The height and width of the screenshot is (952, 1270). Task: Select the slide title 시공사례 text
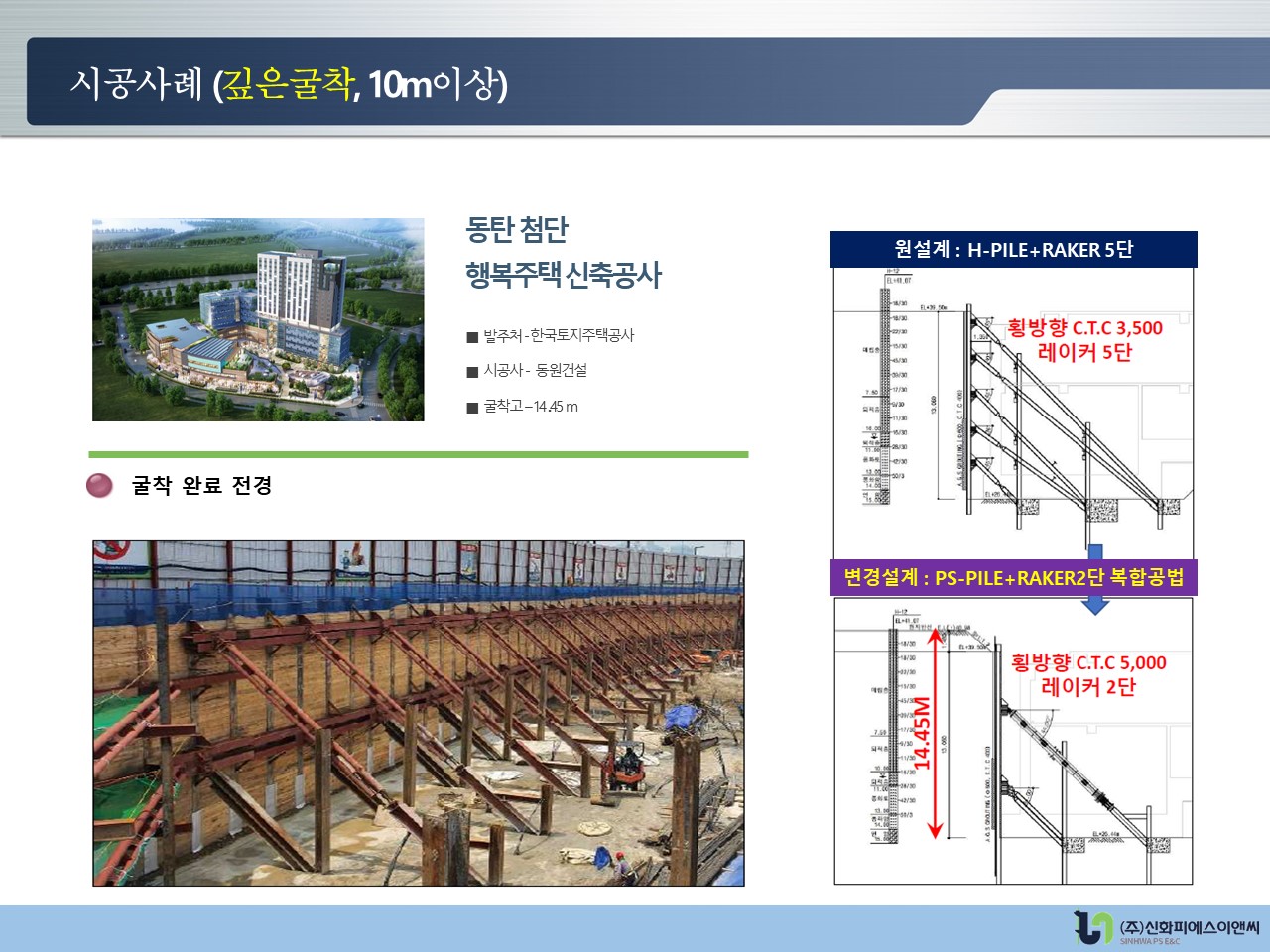(x=136, y=84)
